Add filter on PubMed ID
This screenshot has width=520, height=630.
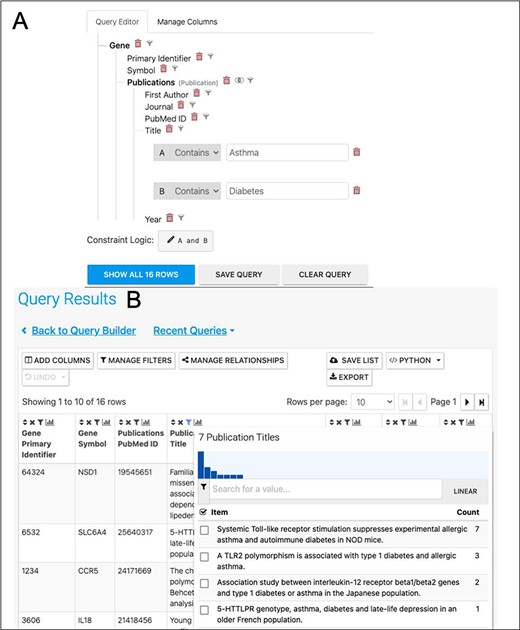coord(206,117)
